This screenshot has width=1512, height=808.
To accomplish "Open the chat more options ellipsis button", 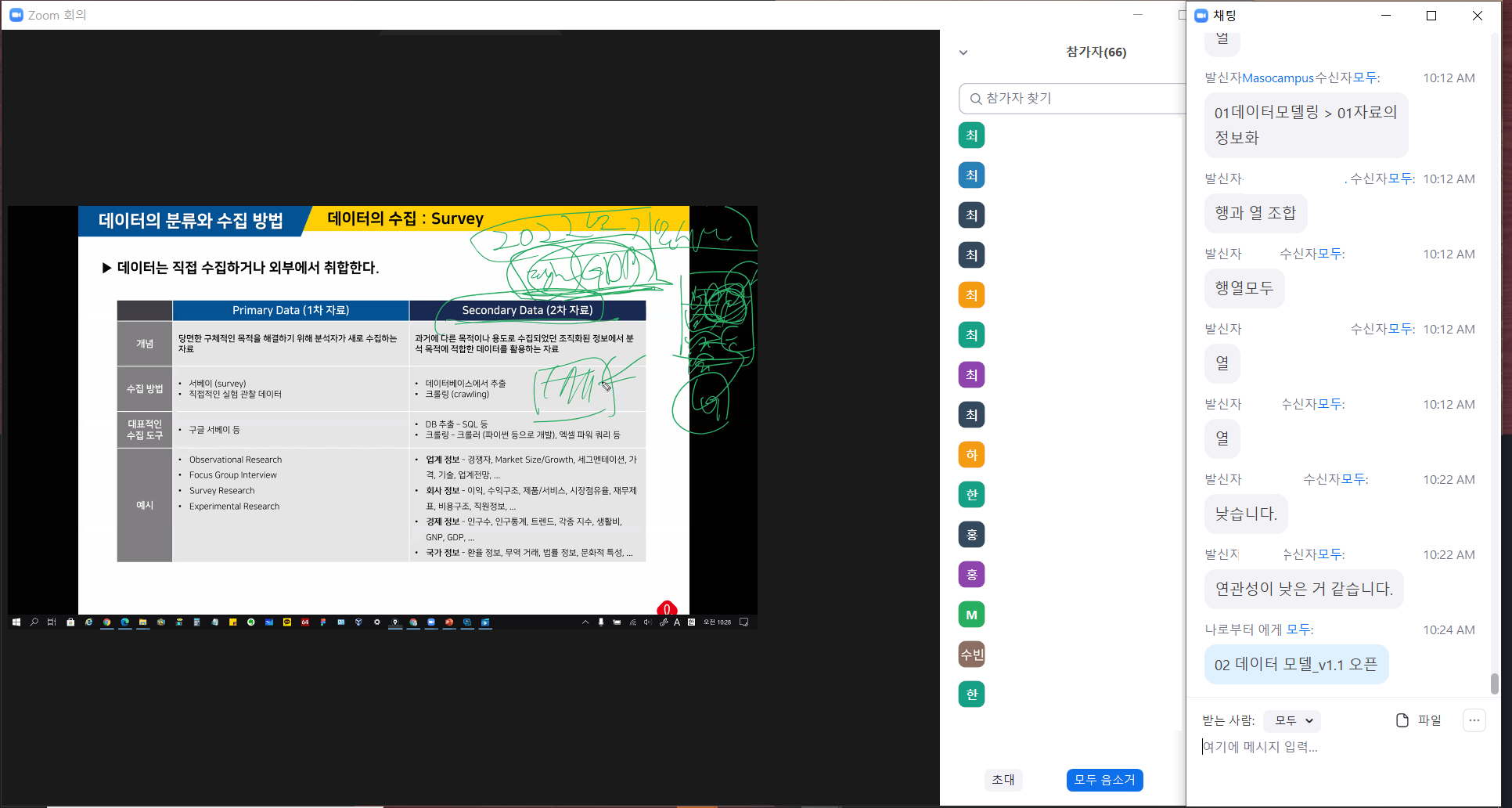I will click(1474, 720).
